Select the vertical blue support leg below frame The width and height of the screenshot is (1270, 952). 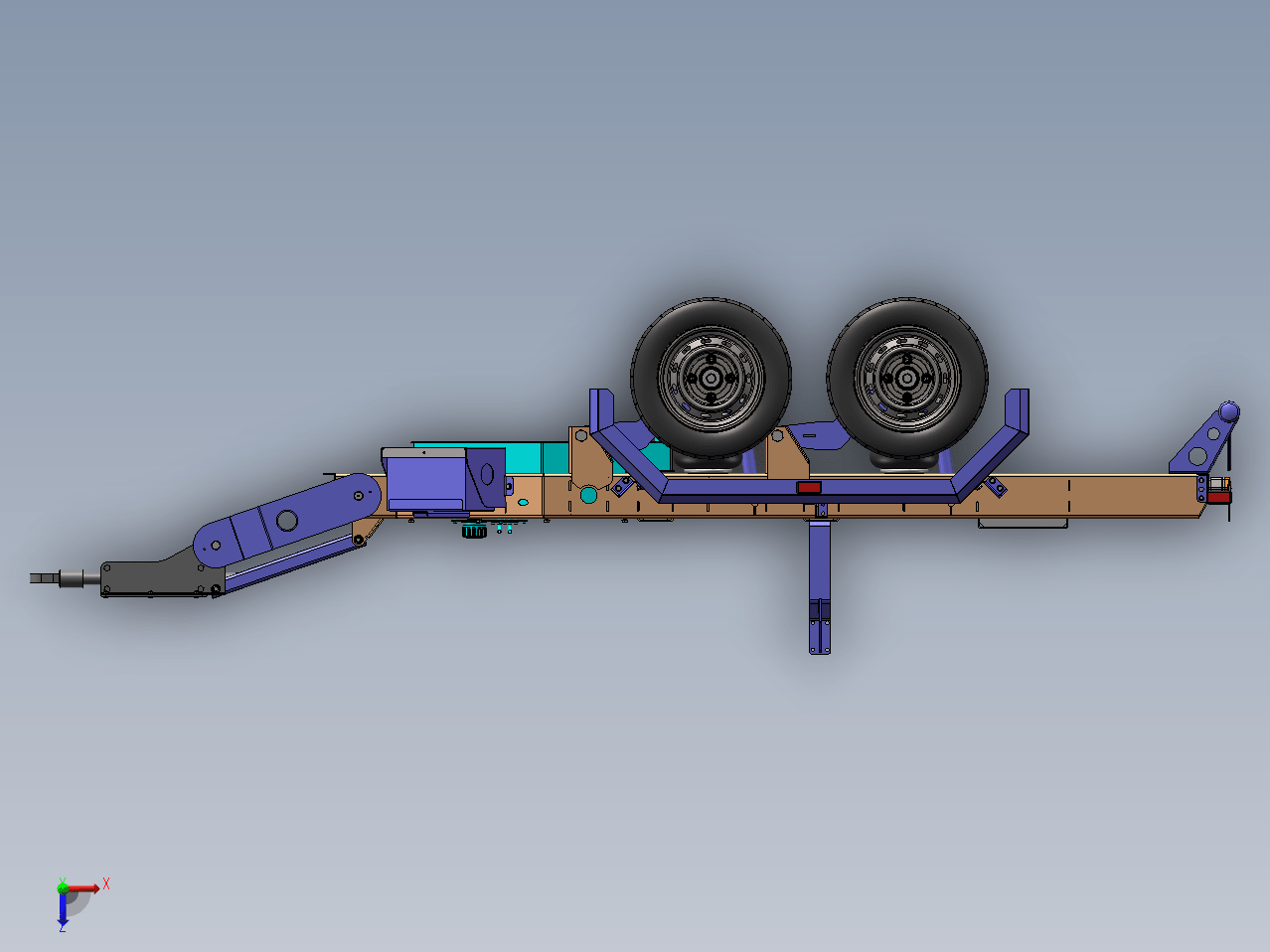pyautogui.click(x=819, y=586)
